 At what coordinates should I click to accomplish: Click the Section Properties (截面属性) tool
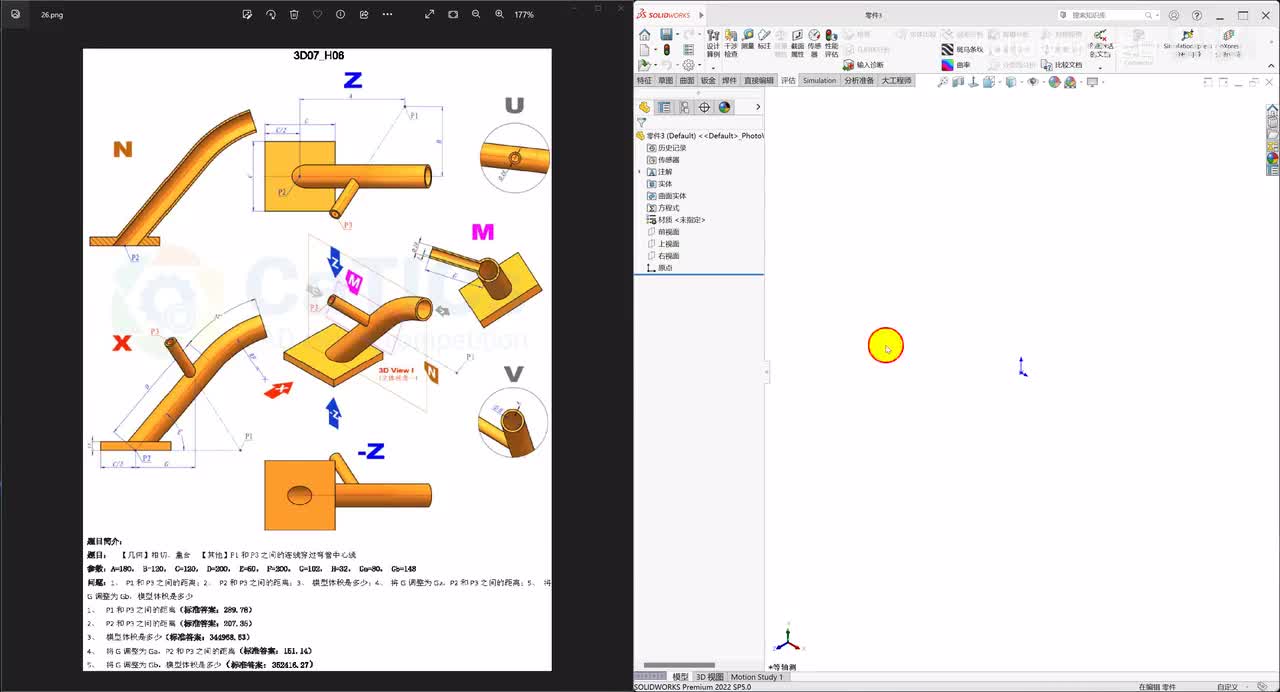(x=797, y=43)
